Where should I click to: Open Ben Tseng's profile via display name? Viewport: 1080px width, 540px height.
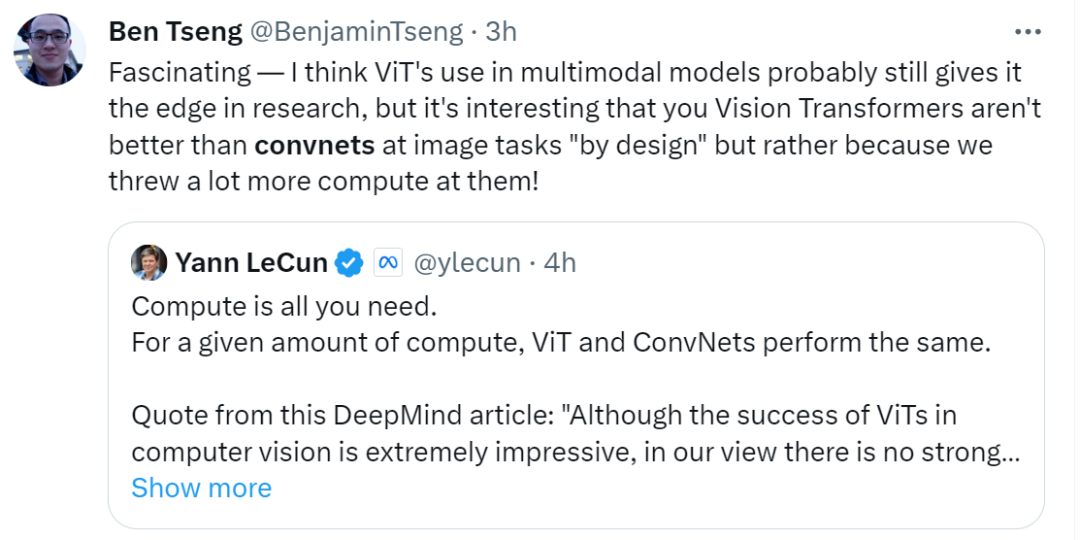(175, 32)
